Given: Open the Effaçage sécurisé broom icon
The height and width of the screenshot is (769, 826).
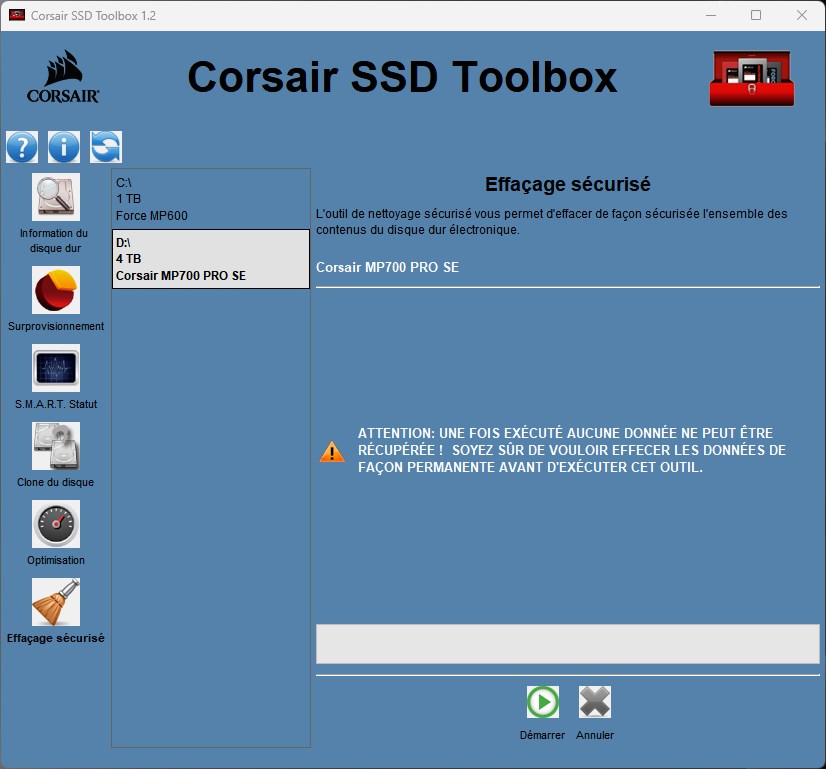Looking at the screenshot, I should click(x=56, y=602).
